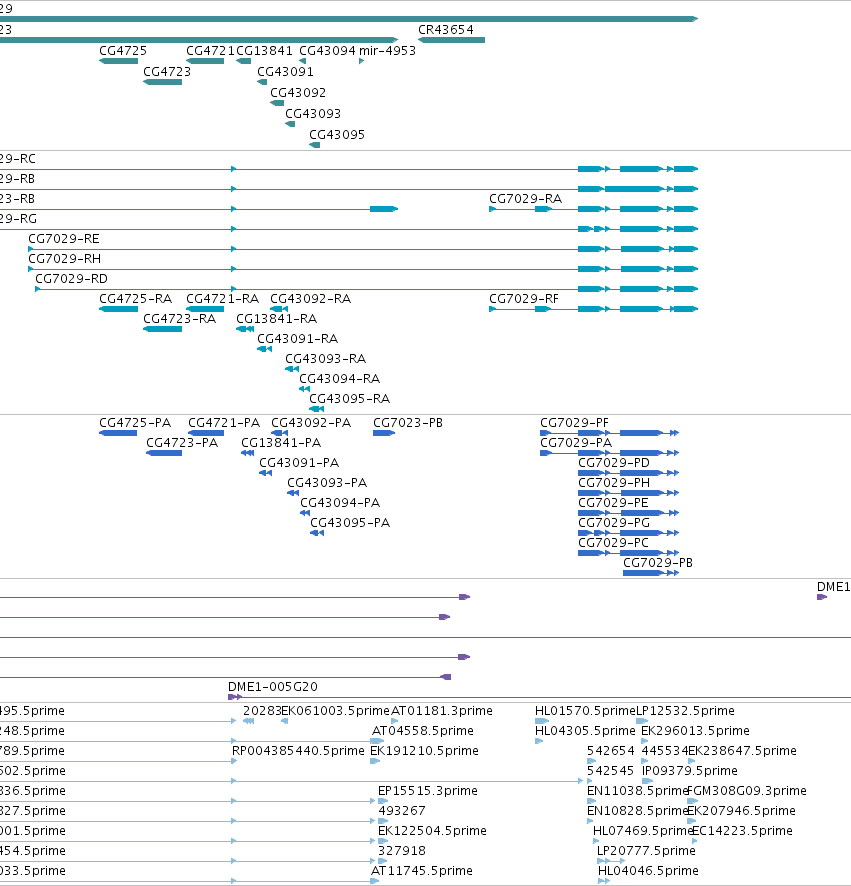
Task: Click the CG43094 gene label
Action: point(327,51)
